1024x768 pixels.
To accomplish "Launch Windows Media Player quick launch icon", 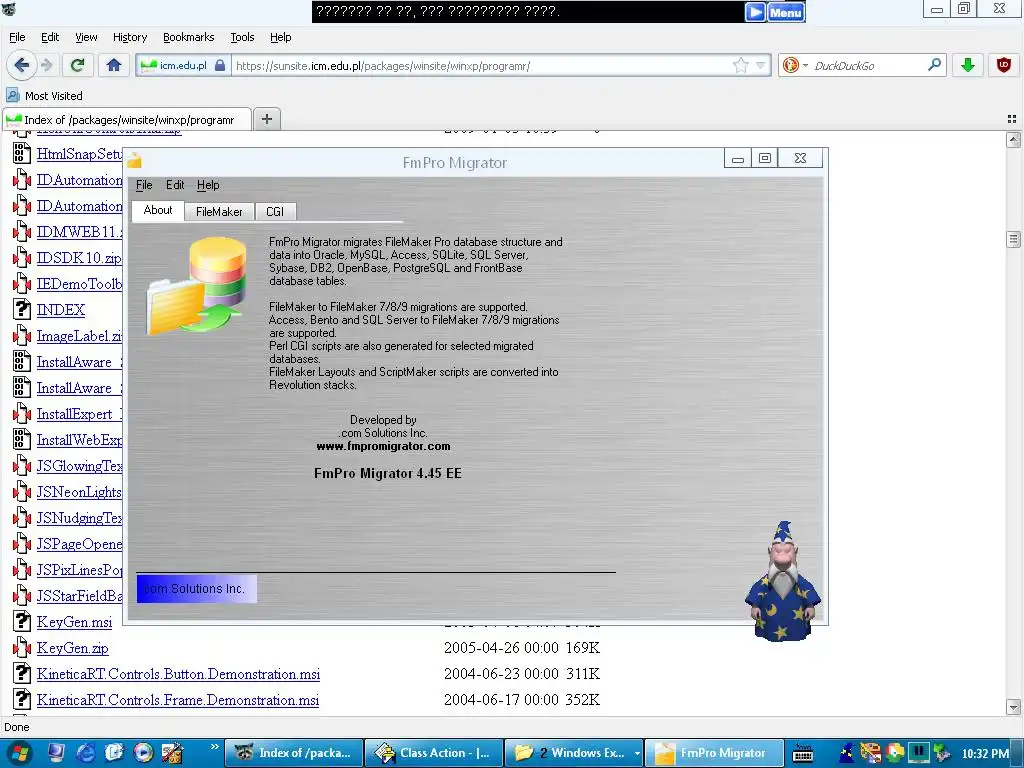I will pyautogui.click(x=143, y=753).
